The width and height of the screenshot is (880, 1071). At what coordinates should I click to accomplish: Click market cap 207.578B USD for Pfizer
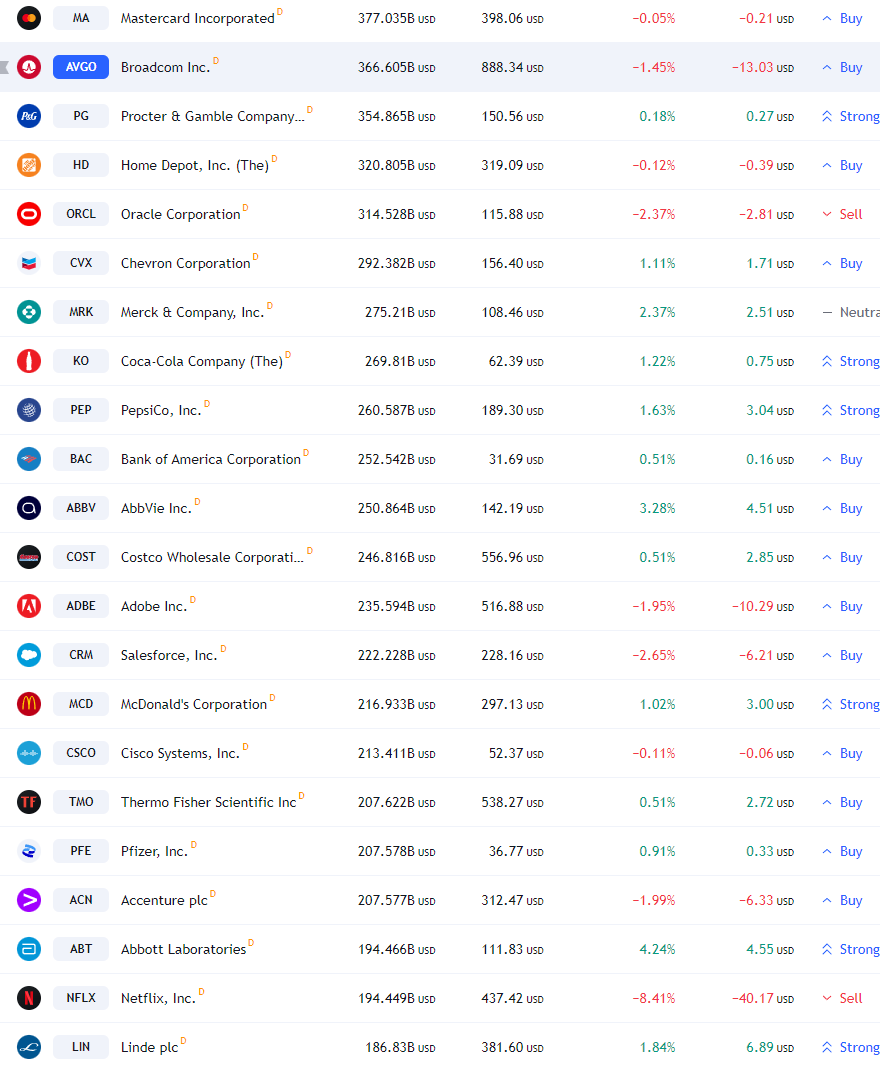[396, 851]
